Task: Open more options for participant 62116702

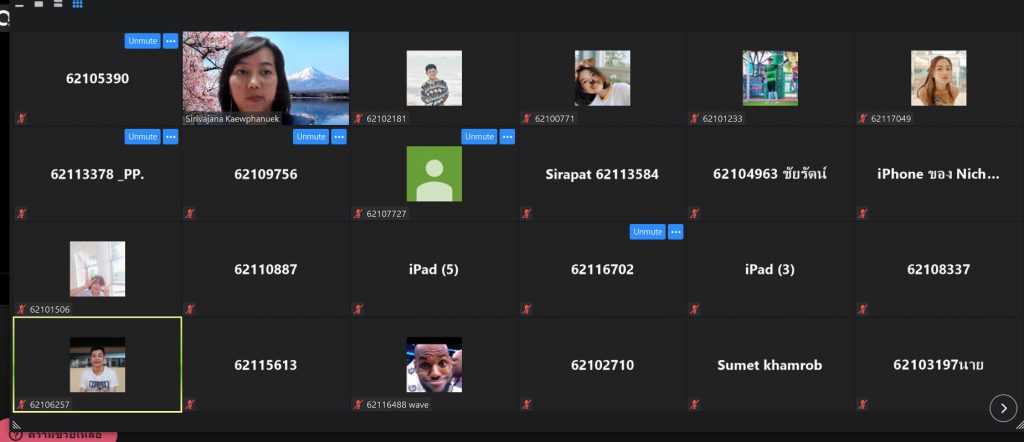Action: click(676, 231)
